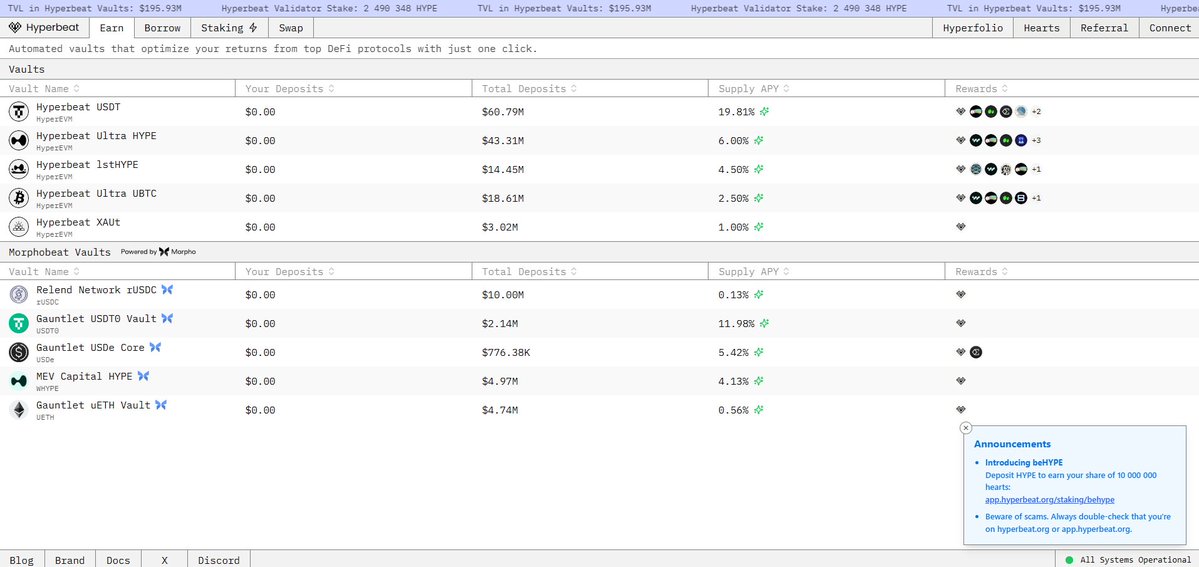Viewport: 1199px width, 567px height.
Task: Sort Morphobeat Vaults by Supply APY
Action: pyautogui.click(x=754, y=272)
